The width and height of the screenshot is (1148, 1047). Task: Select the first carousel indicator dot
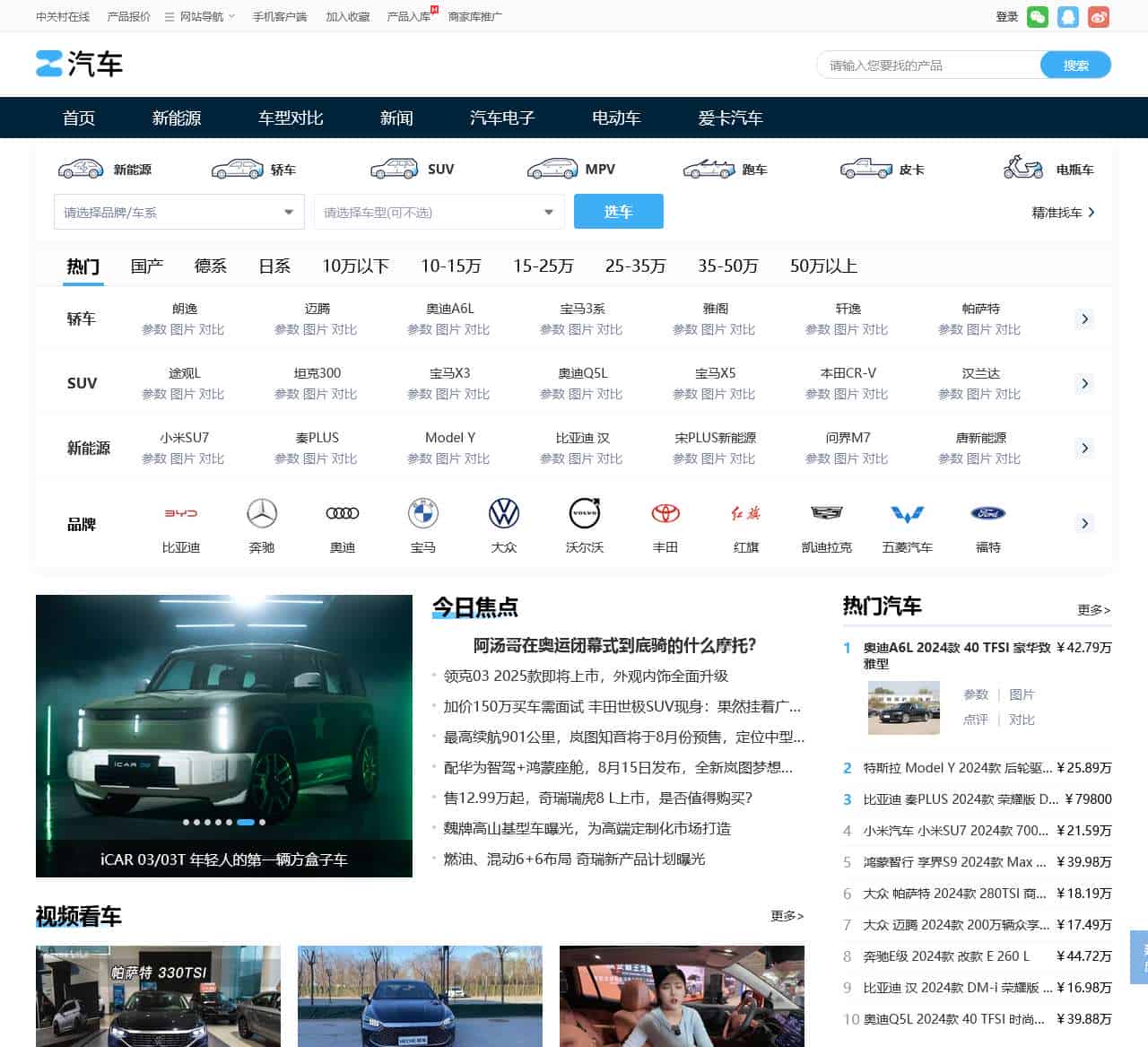click(186, 822)
